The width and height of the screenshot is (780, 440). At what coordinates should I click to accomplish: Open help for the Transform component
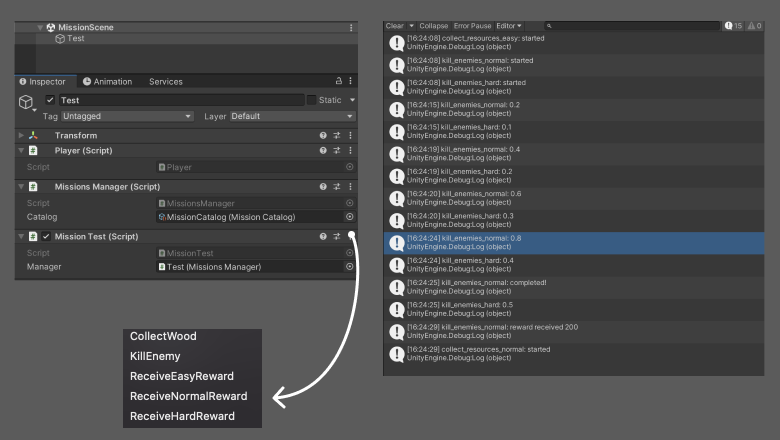pos(323,135)
